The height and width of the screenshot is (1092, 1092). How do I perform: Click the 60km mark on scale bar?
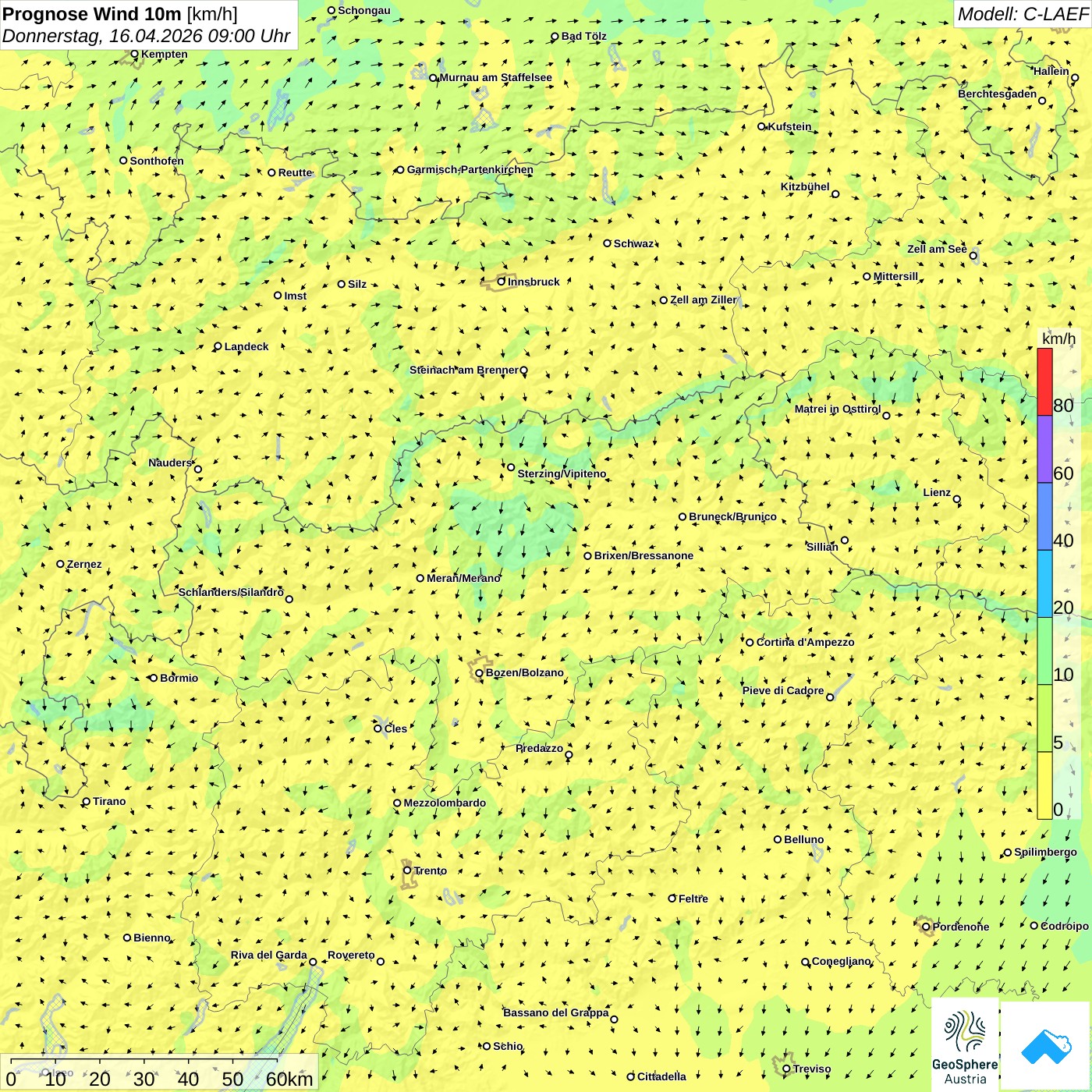(289, 1079)
